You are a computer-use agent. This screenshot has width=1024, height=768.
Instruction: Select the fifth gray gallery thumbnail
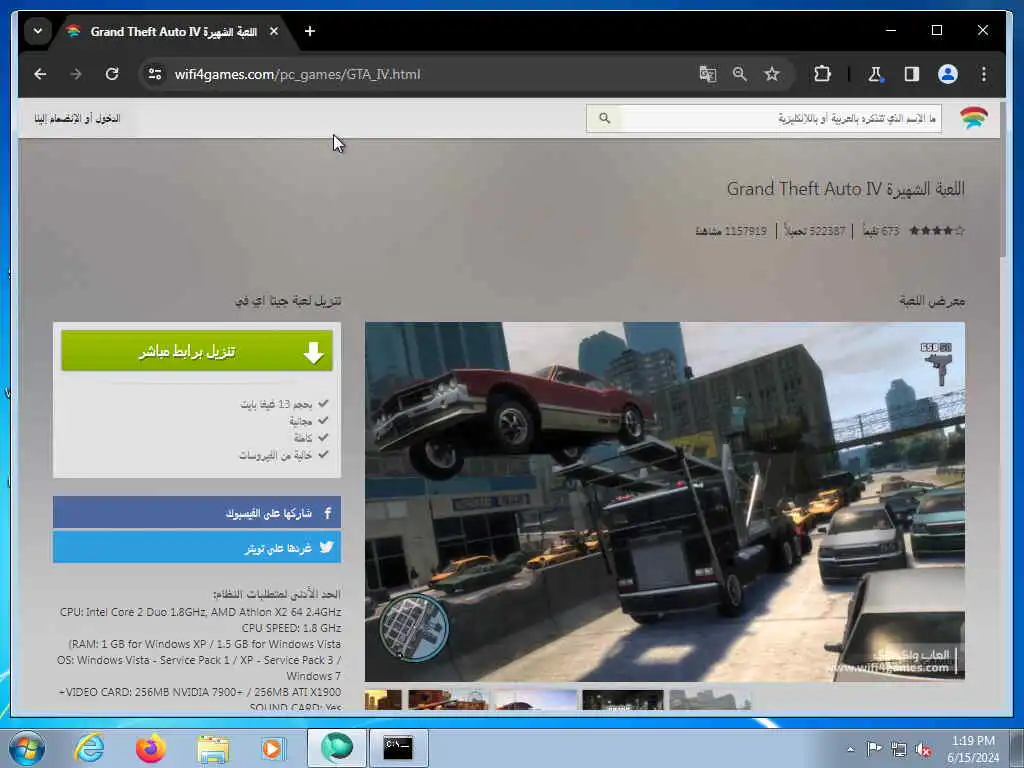[710, 699]
